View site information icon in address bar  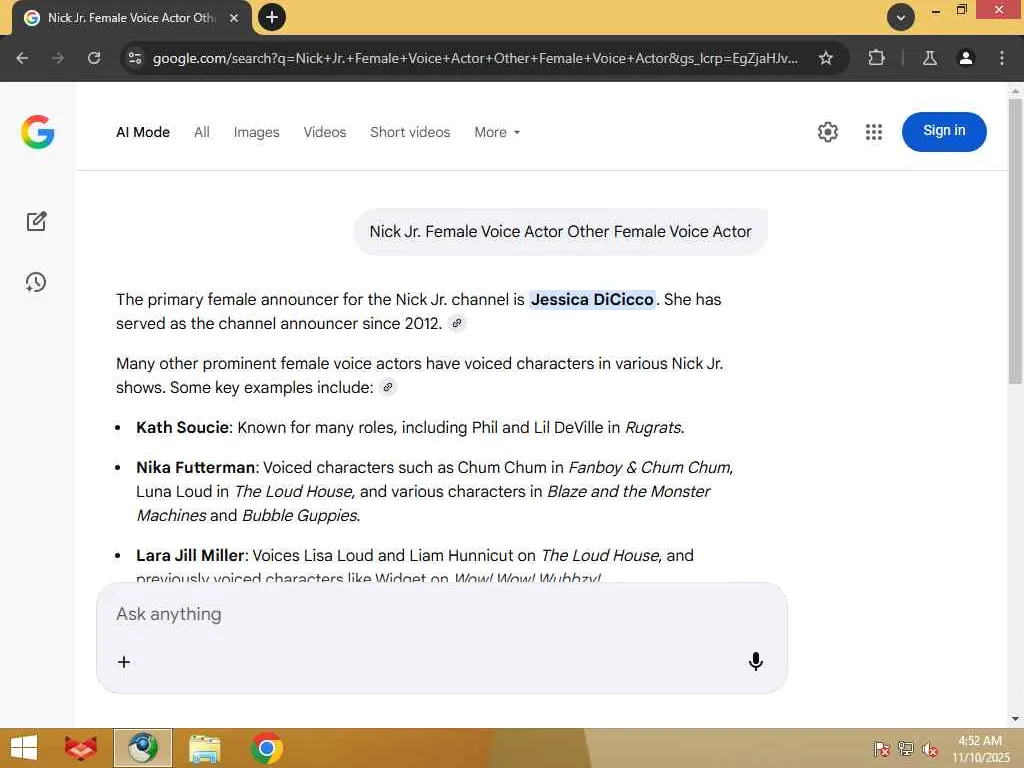(x=135, y=58)
